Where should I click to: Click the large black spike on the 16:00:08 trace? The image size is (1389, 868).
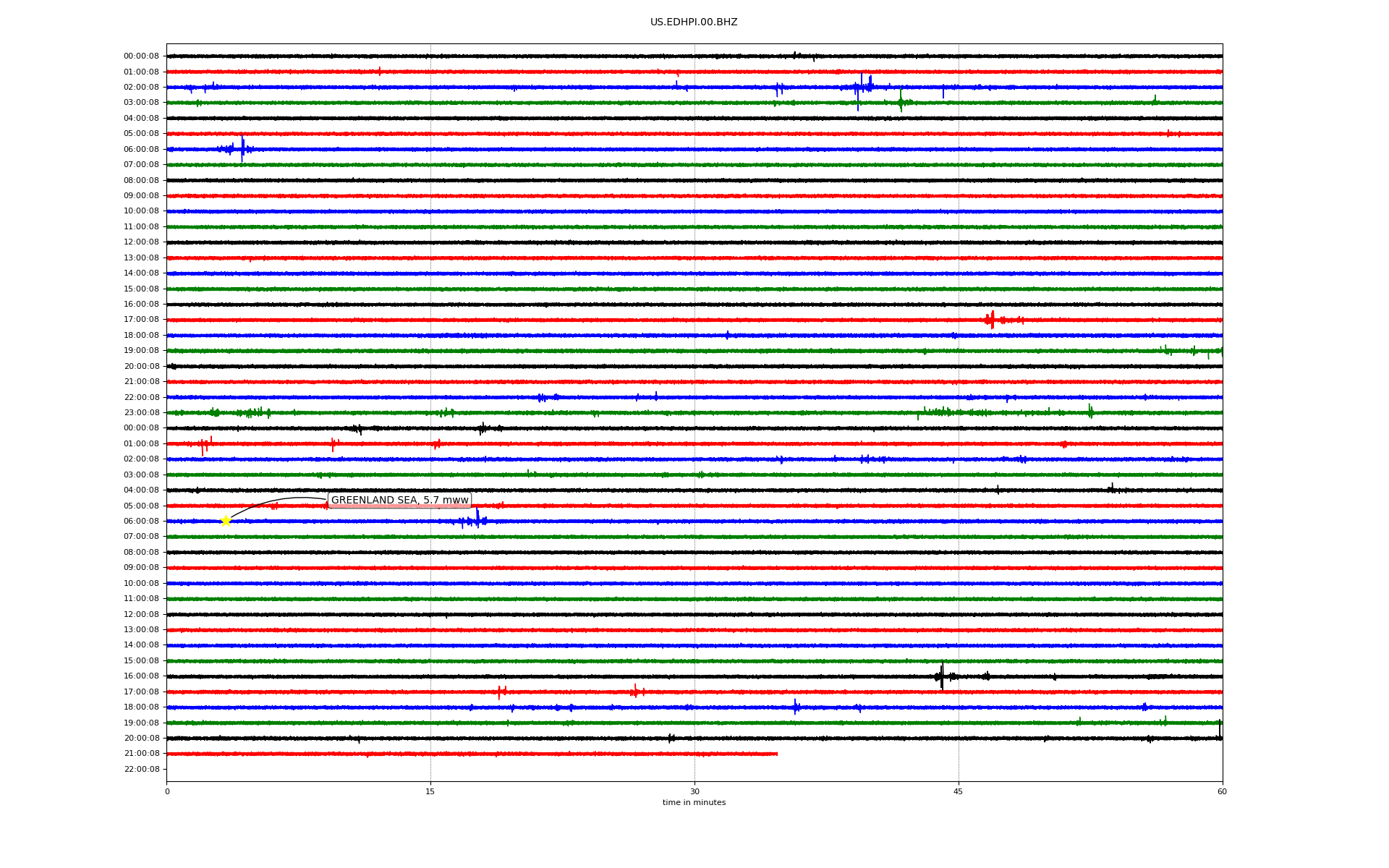pyautogui.click(x=941, y=676)
